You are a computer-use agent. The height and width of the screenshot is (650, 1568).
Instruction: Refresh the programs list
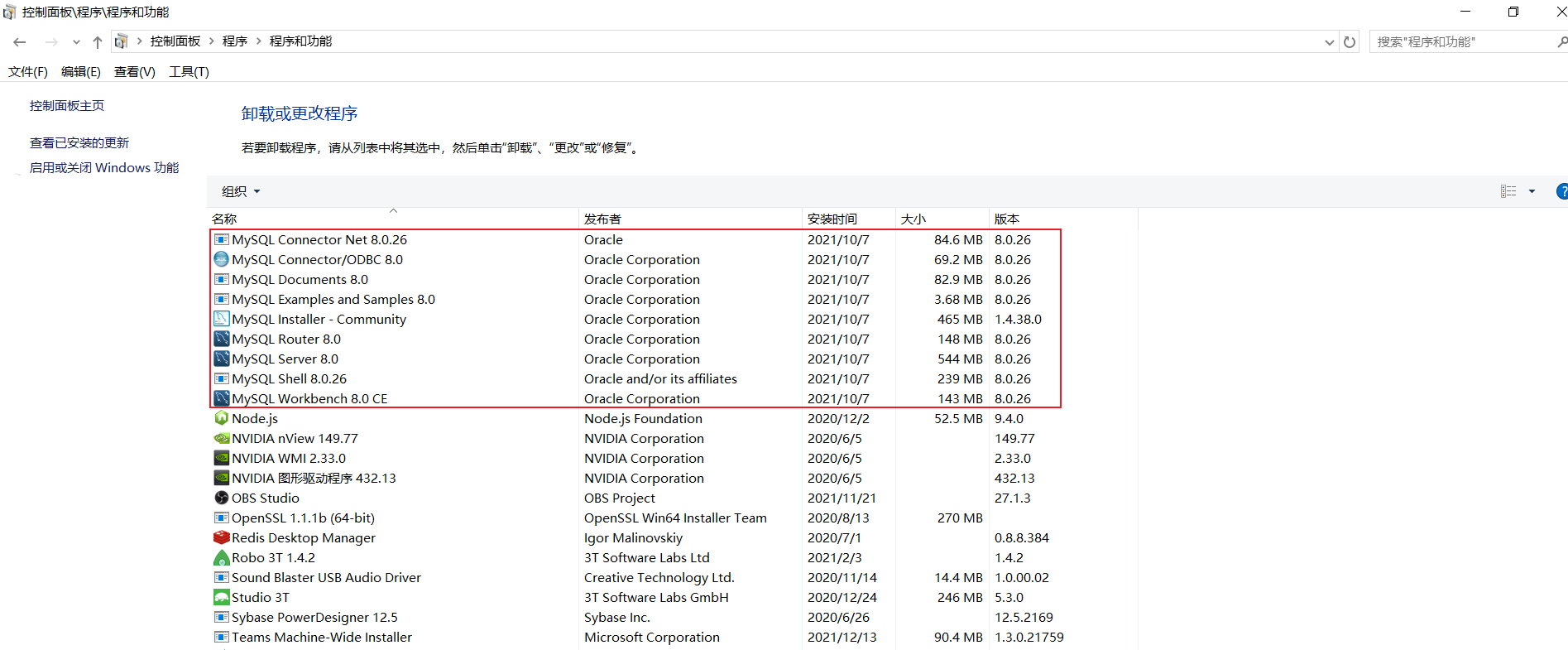[x=1350, y=41]
